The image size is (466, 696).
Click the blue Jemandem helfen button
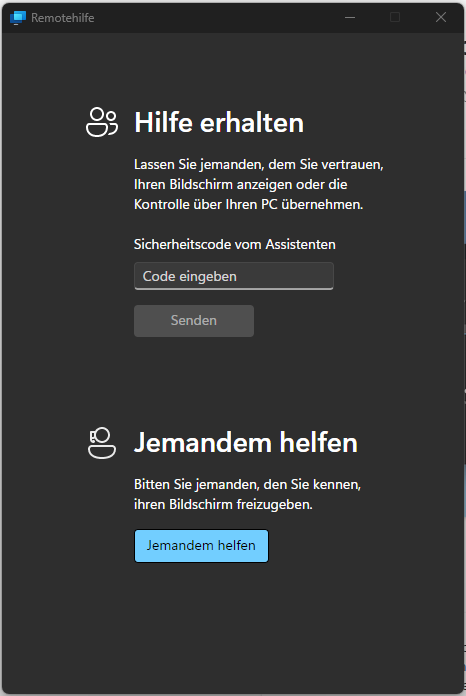201,546
